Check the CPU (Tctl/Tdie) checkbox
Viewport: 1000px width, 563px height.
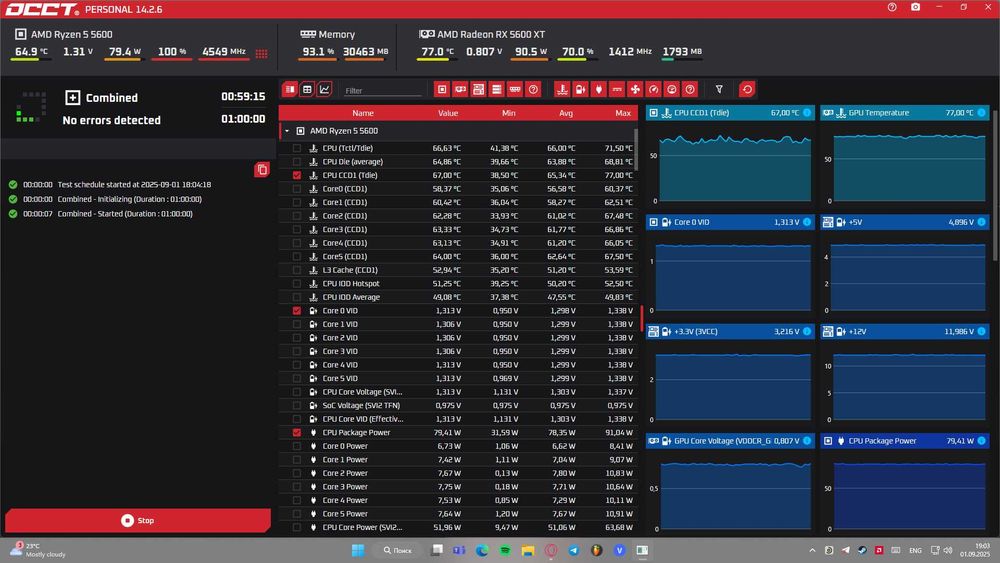point(297,148)
